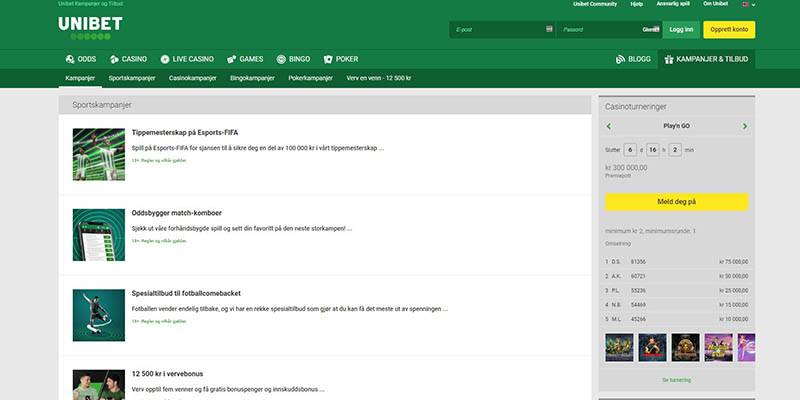
Task: Open 12 500 kr i vervebonus title
Action: (167, 374)
